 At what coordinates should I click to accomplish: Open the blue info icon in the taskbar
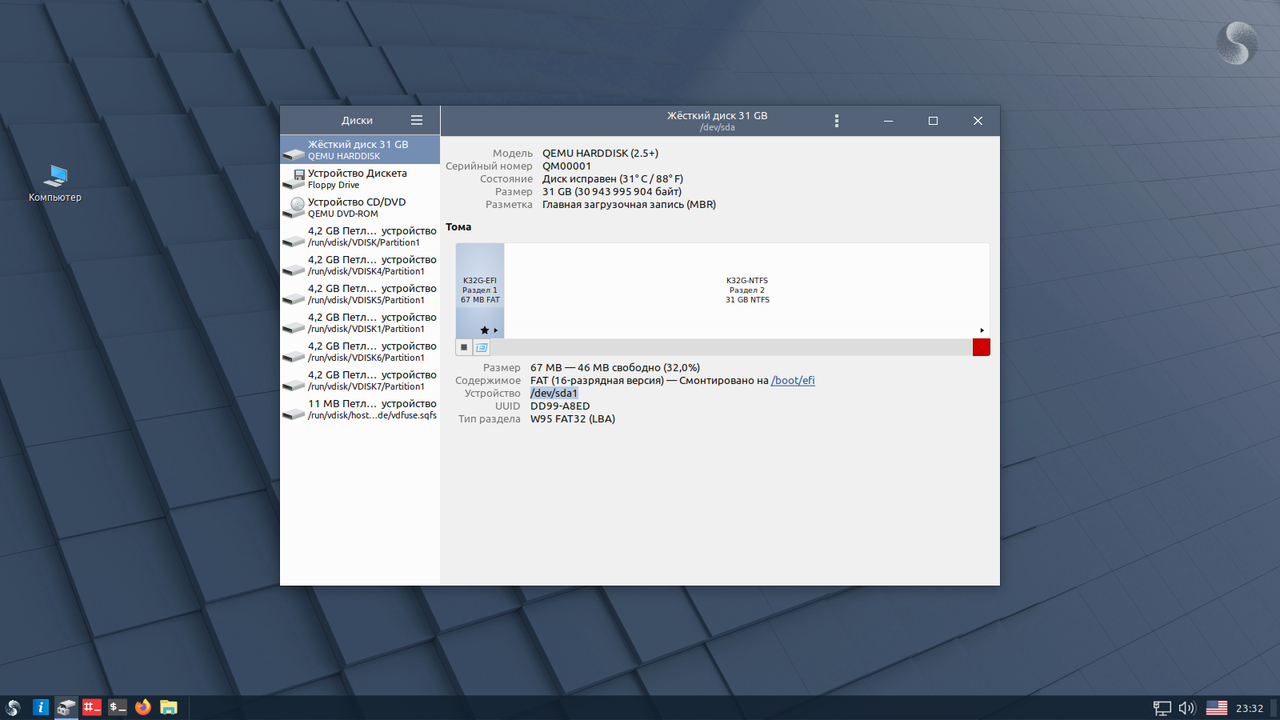pos(41,708)
